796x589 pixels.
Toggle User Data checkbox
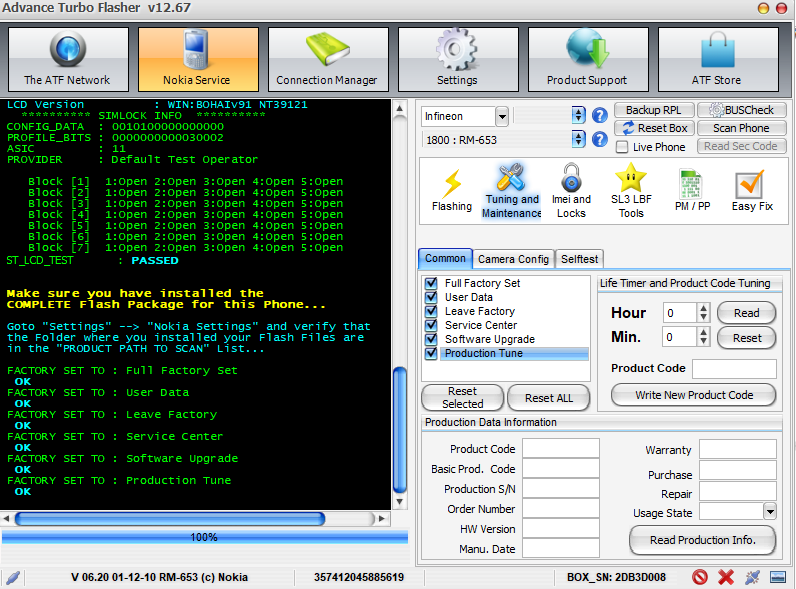tap(432, 297)
